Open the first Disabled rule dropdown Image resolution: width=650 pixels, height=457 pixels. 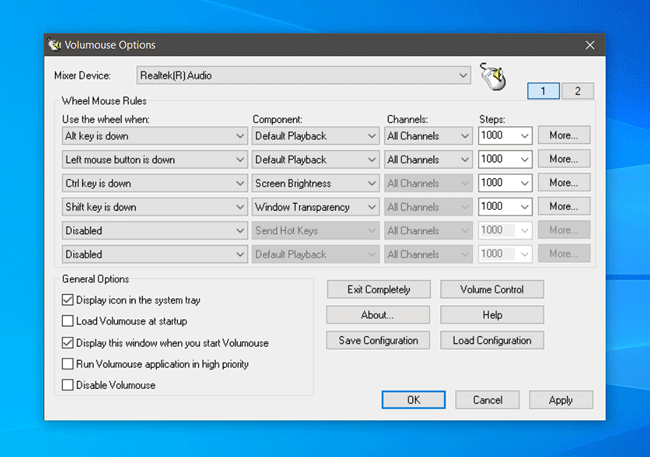[x=155, y=231]
